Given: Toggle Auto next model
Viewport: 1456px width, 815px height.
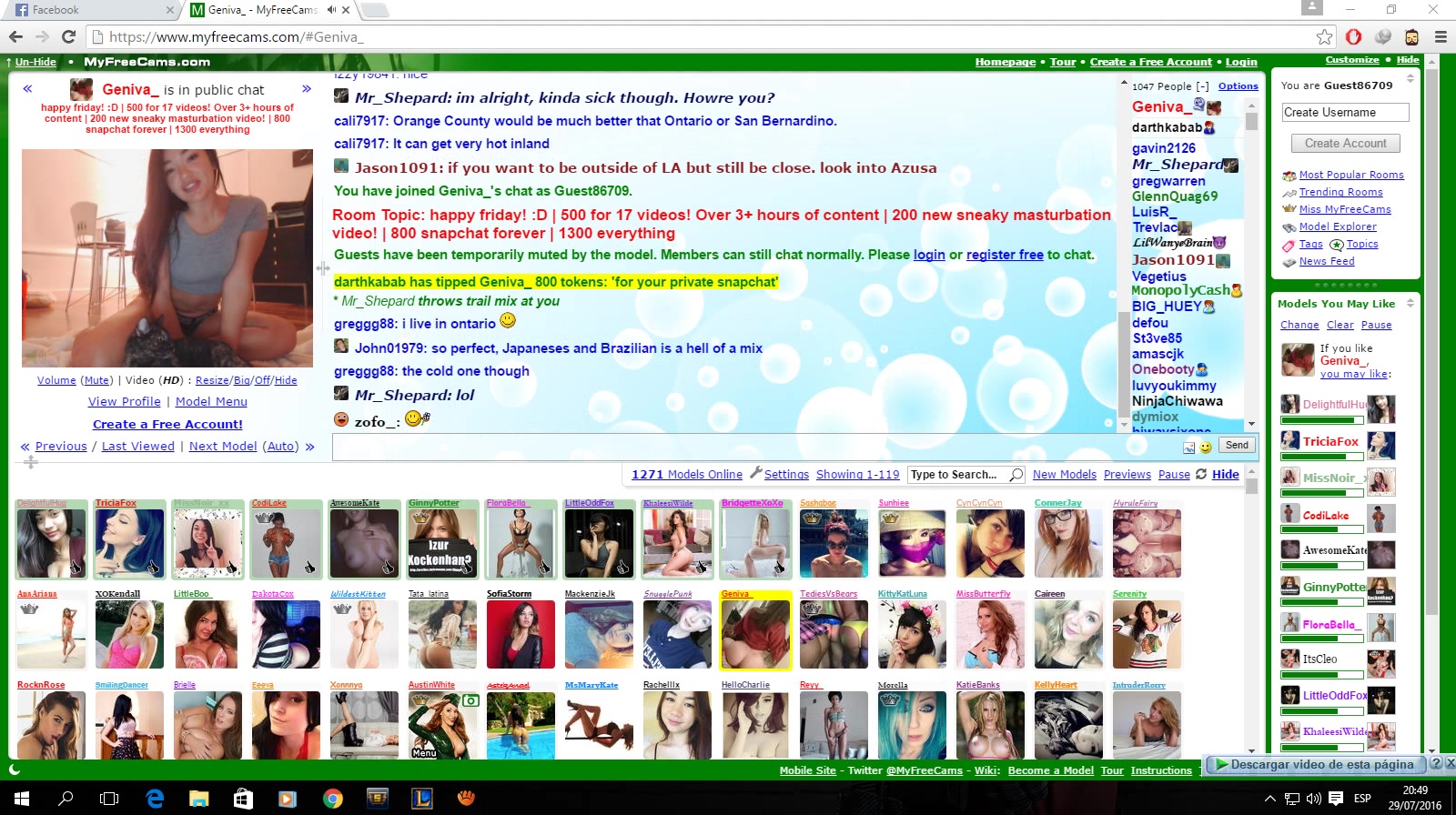Looking at the screenshot, I should pos(281,446).
